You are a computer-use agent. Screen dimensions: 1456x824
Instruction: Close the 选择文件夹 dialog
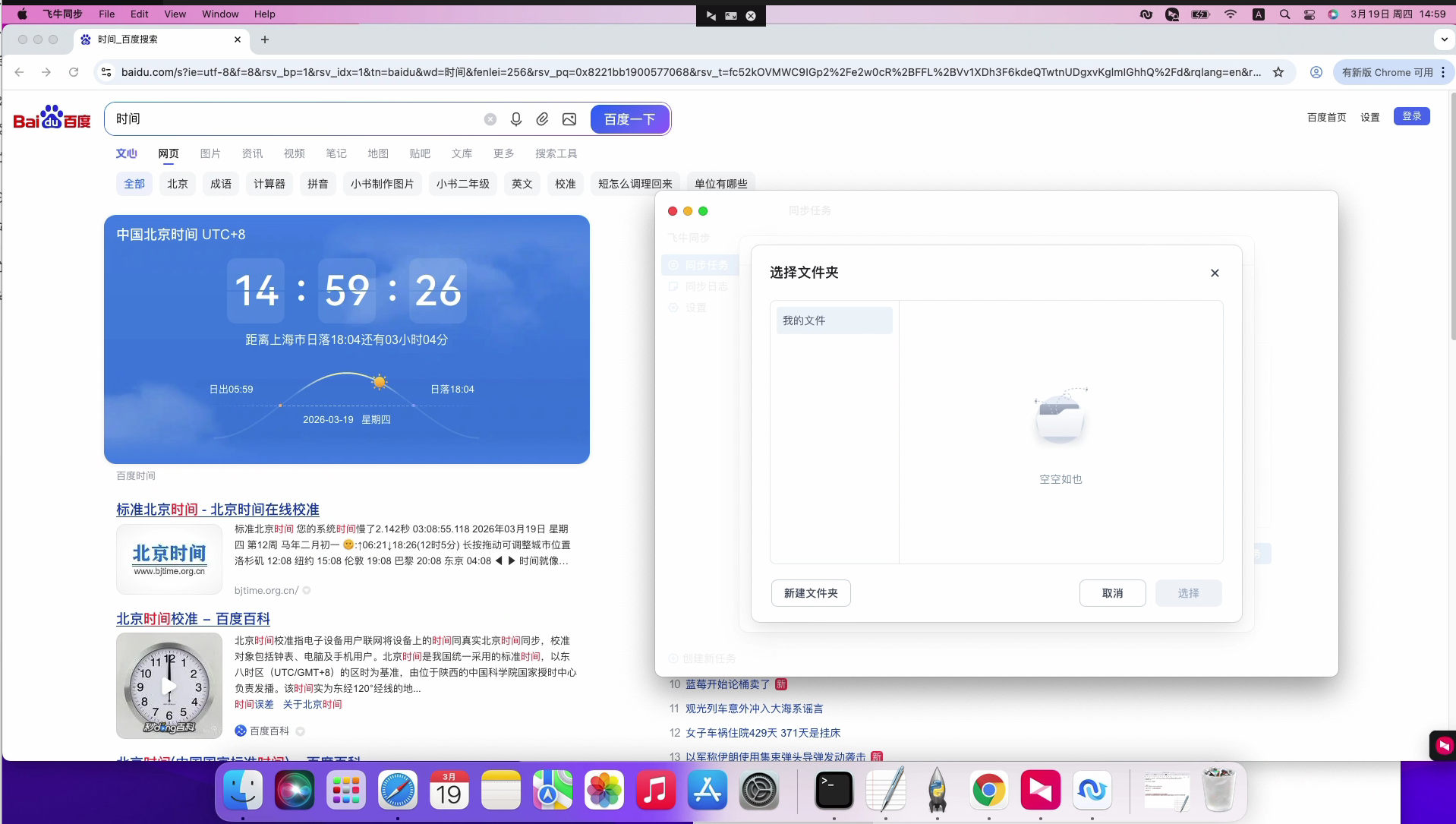pyautogui.click(x=1215, y=273)
